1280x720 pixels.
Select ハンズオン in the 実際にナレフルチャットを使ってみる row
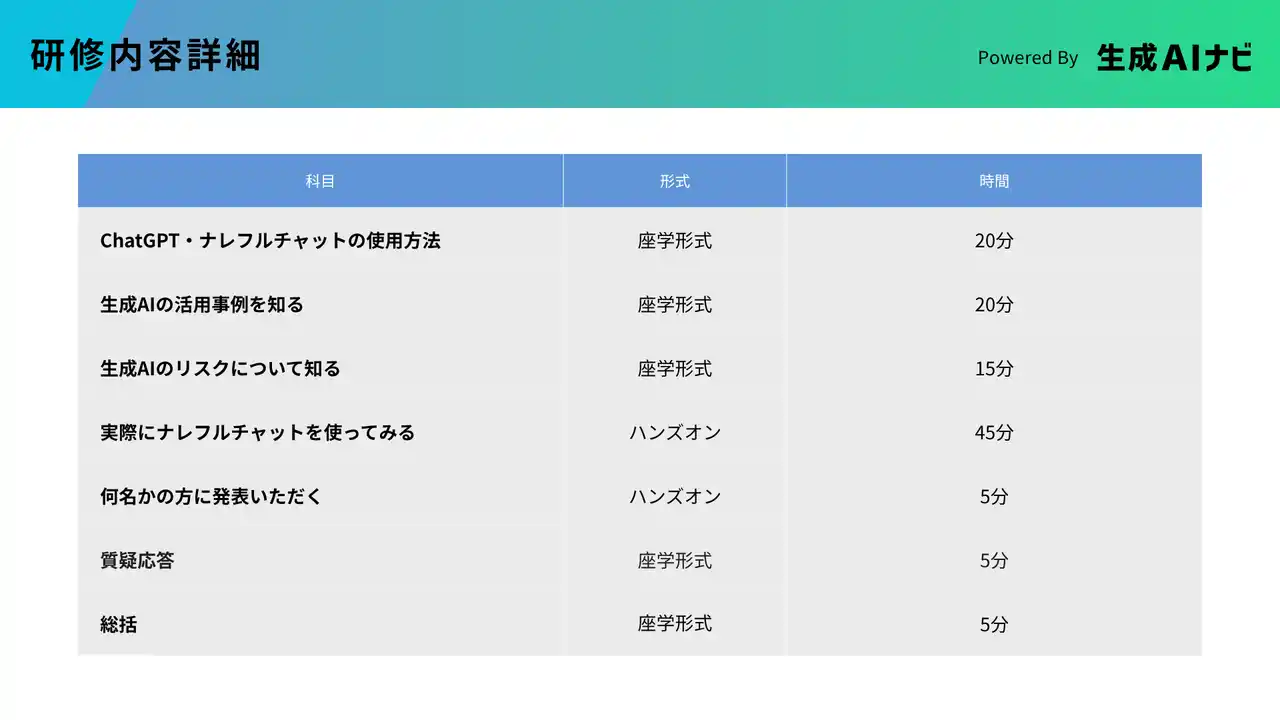(x=675, y=432)
